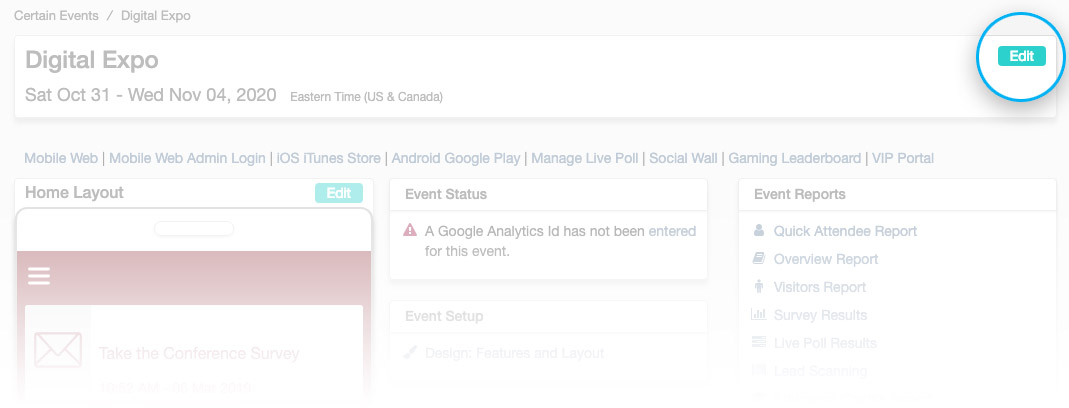This screenshot has width=1069, height=408.
Task: Click the 'entered' link in Event Status
Action: [x=672, y=231]
